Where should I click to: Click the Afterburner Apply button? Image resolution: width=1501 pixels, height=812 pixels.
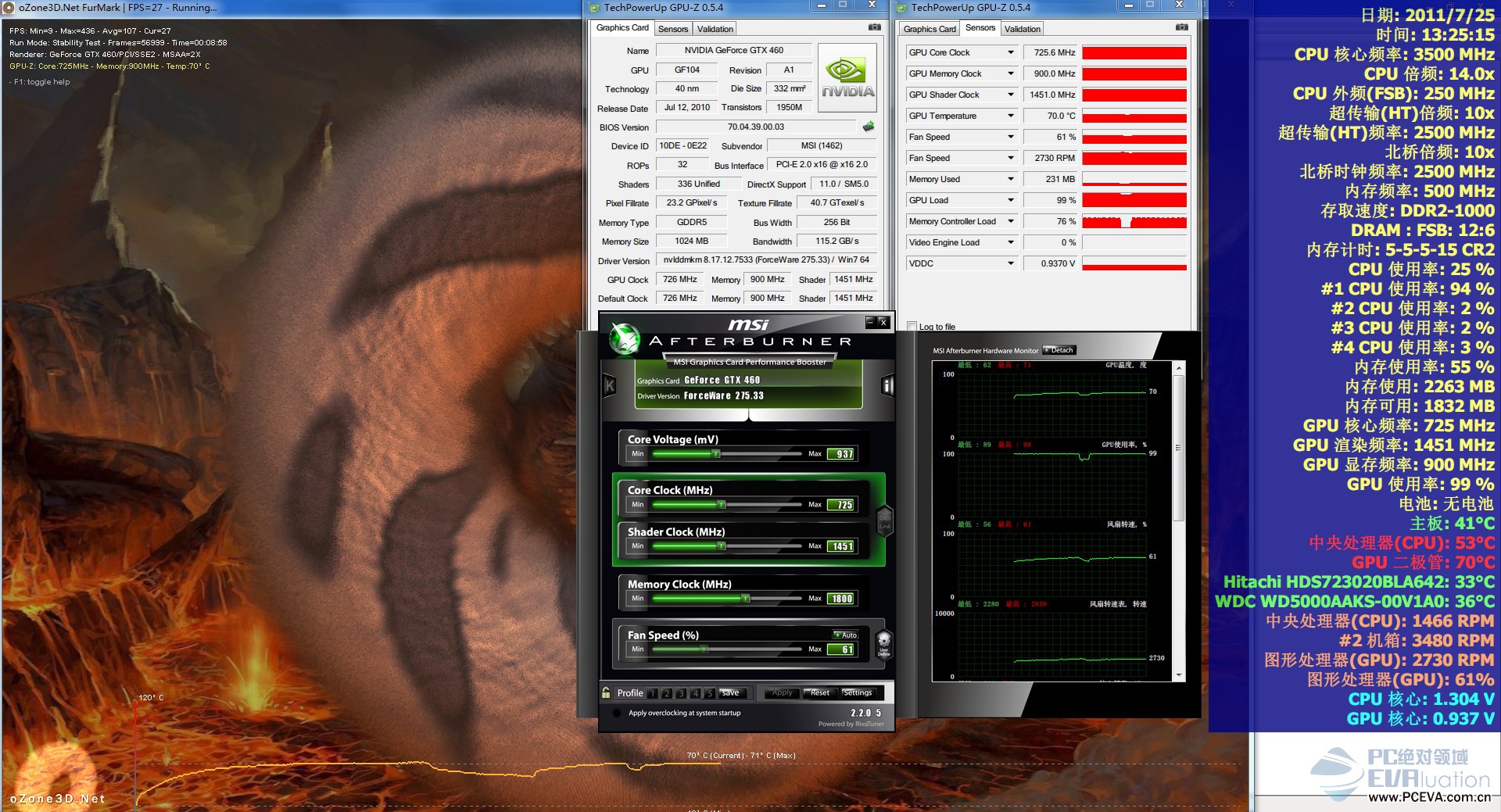(x=782, y=692)
